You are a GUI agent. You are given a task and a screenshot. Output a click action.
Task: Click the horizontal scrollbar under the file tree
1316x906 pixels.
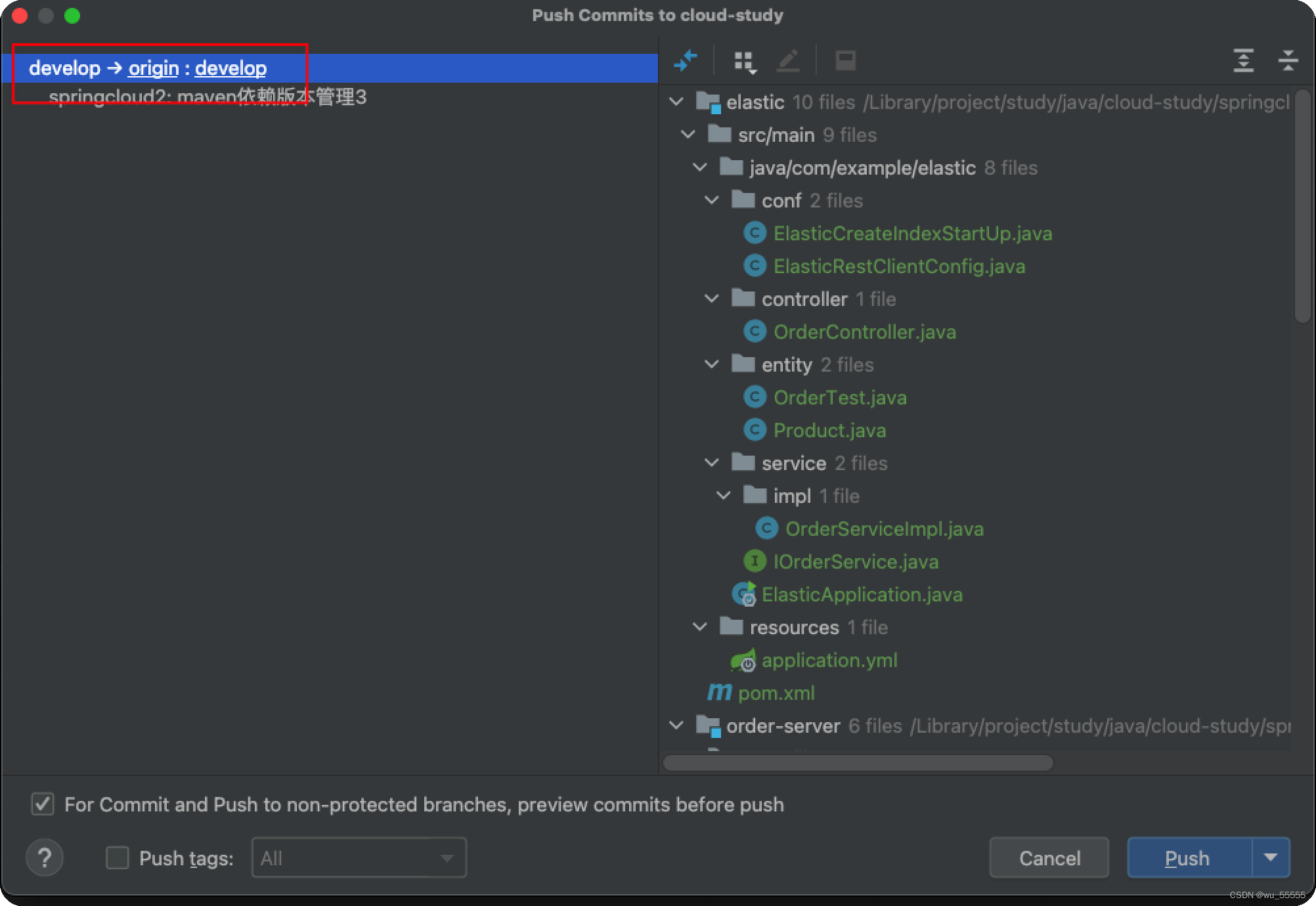point(858,763)
